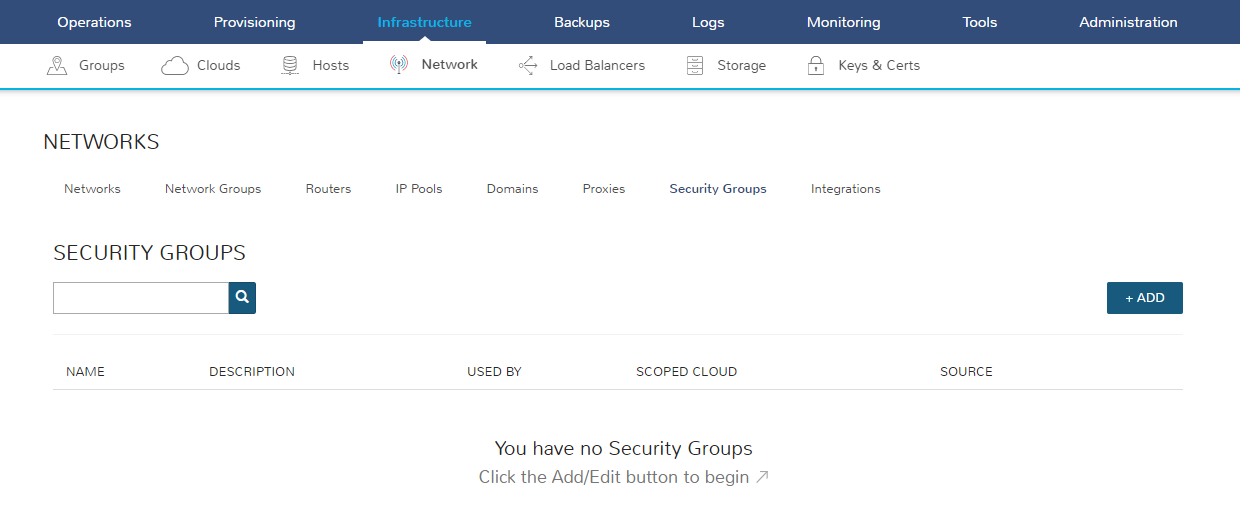Focus the security groups search field
The image size is (1240, 514).
(x=141, y=298)
